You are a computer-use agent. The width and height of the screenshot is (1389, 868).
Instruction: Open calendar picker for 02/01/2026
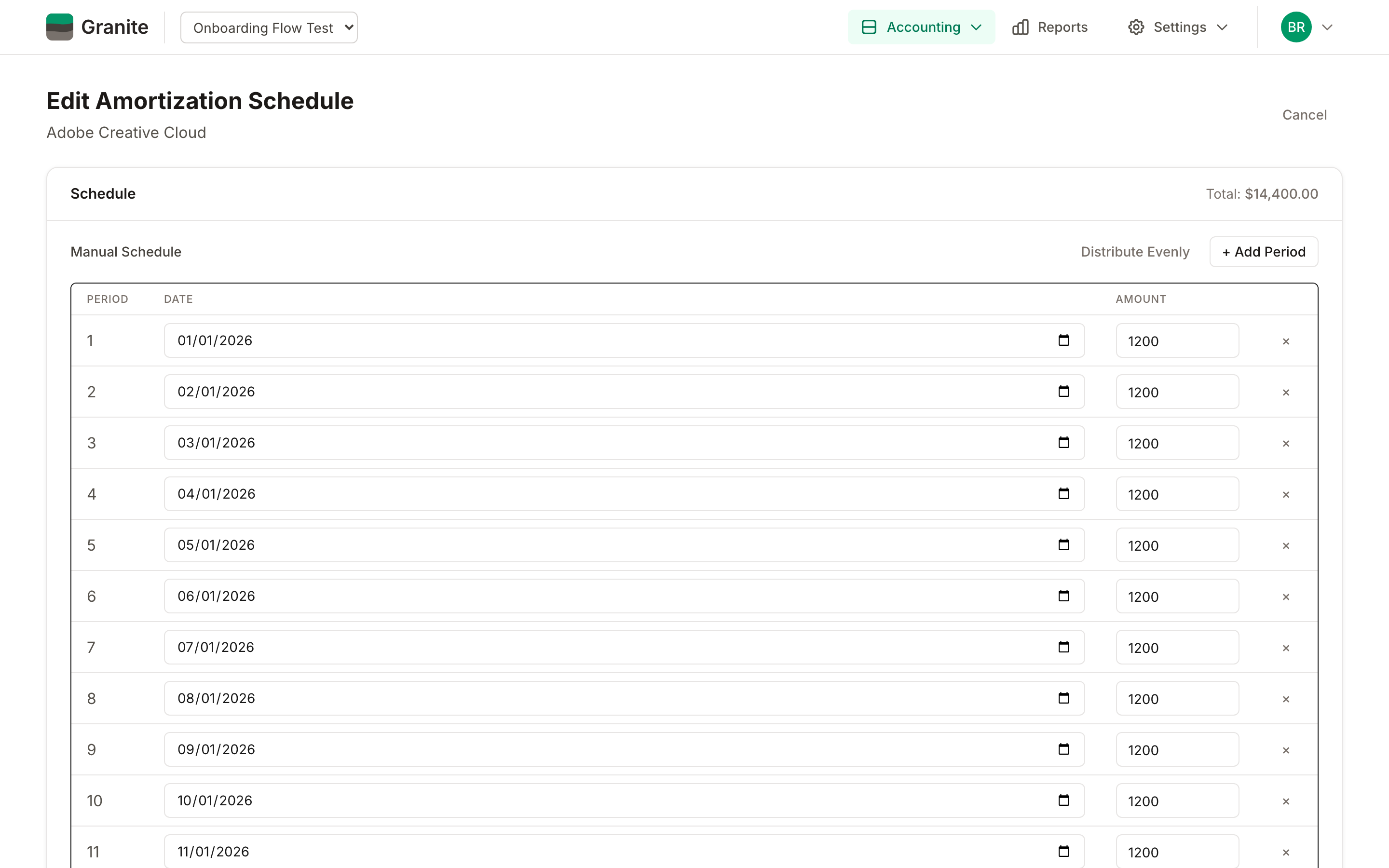coord(1063,392)
